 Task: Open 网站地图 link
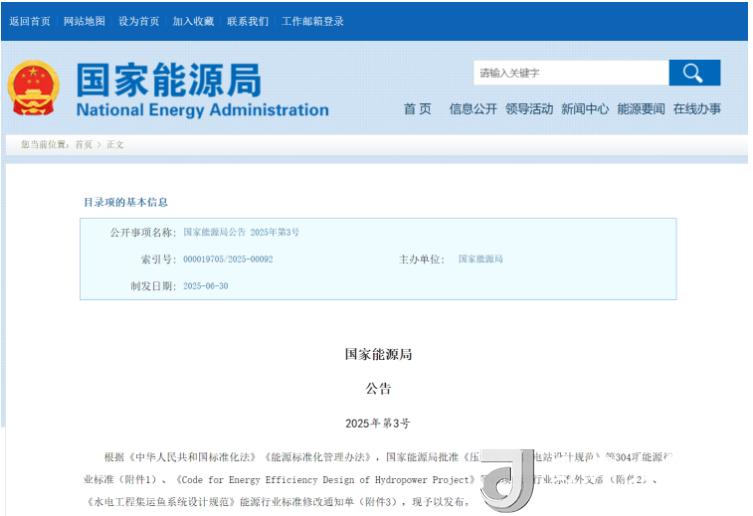tap(85, 21)
